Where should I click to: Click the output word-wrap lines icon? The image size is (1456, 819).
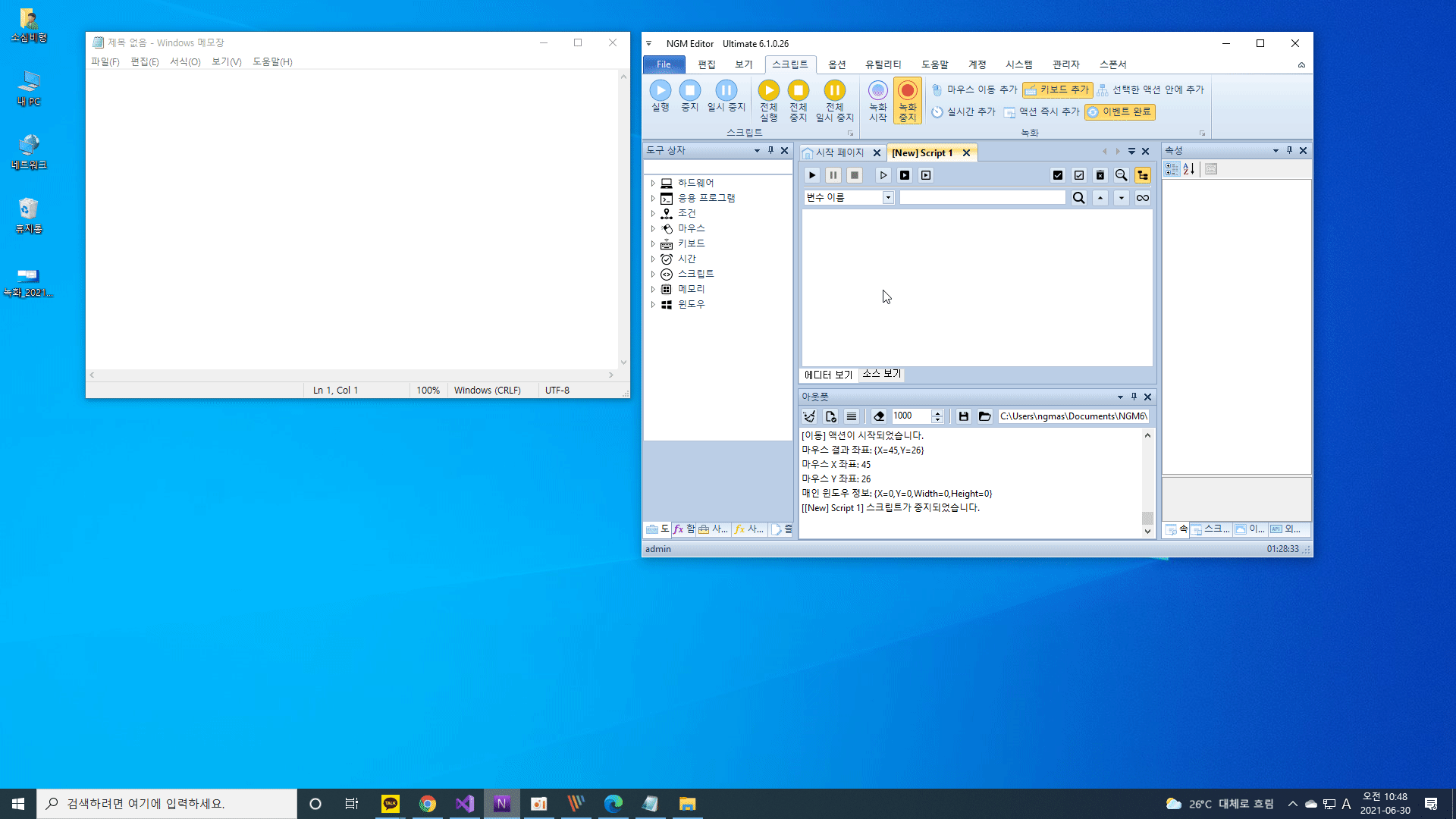[852, 416]
